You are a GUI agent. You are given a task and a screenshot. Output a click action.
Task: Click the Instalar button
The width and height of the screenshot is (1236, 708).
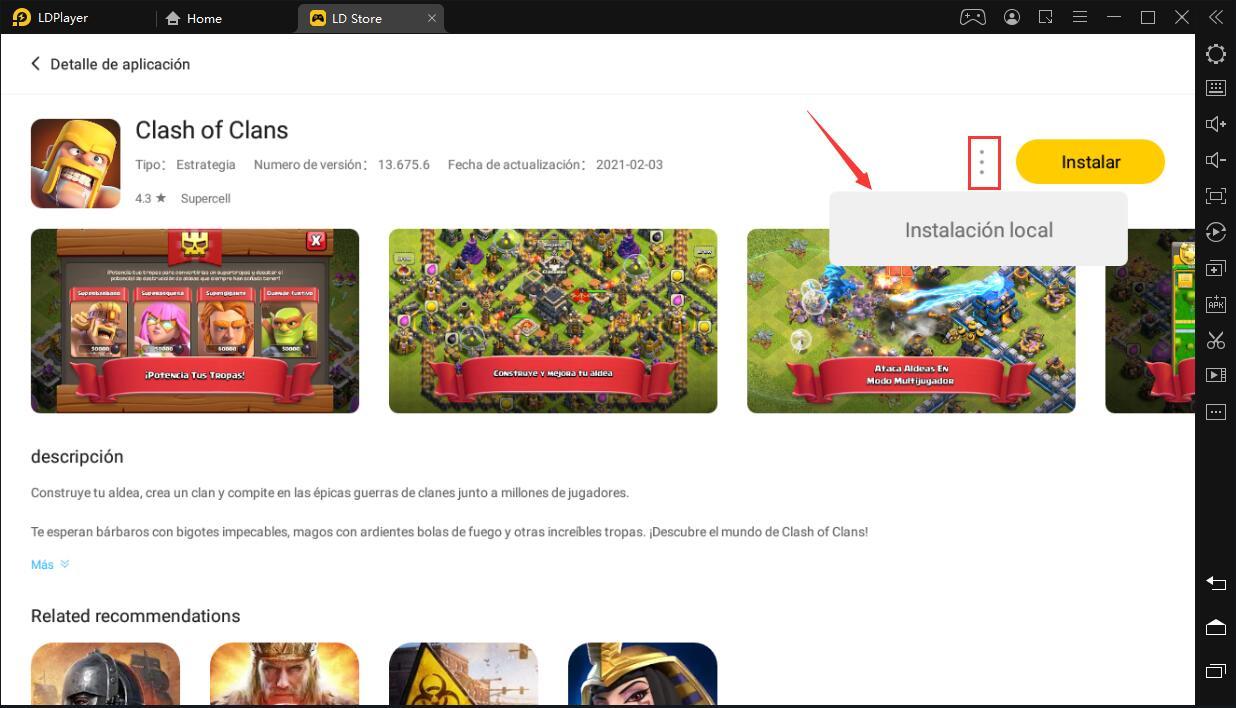1090,162
